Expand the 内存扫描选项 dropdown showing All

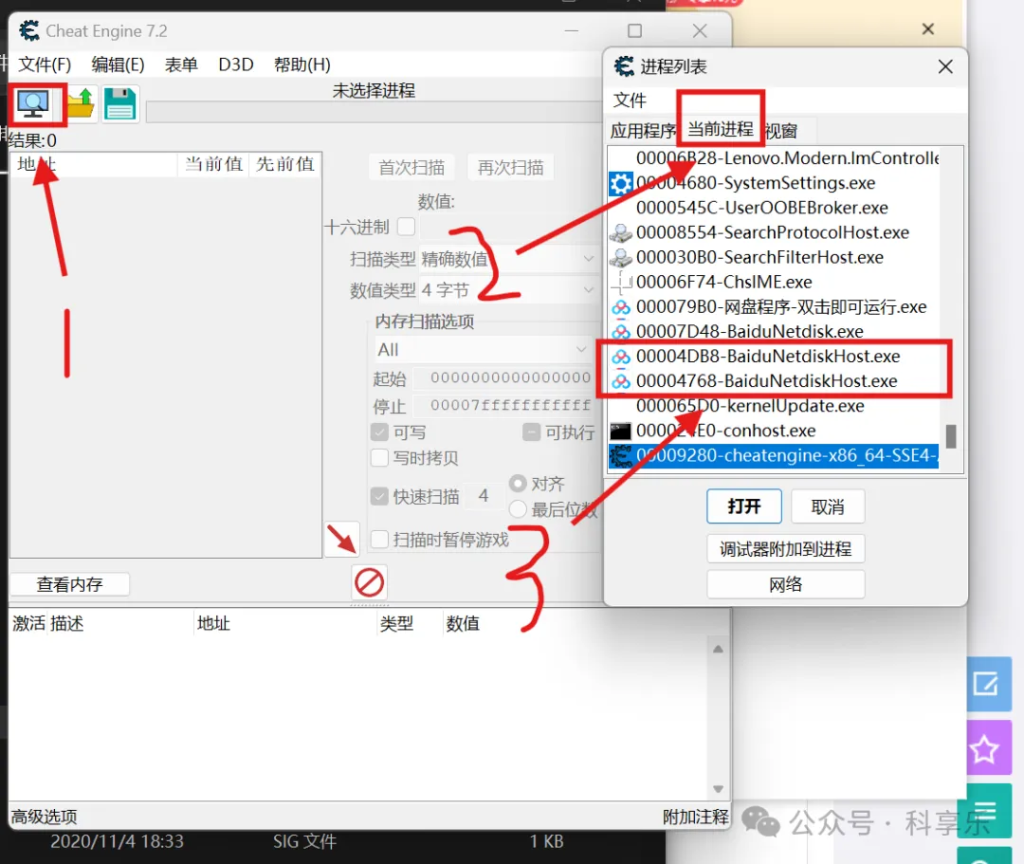[x=482, y=350]
